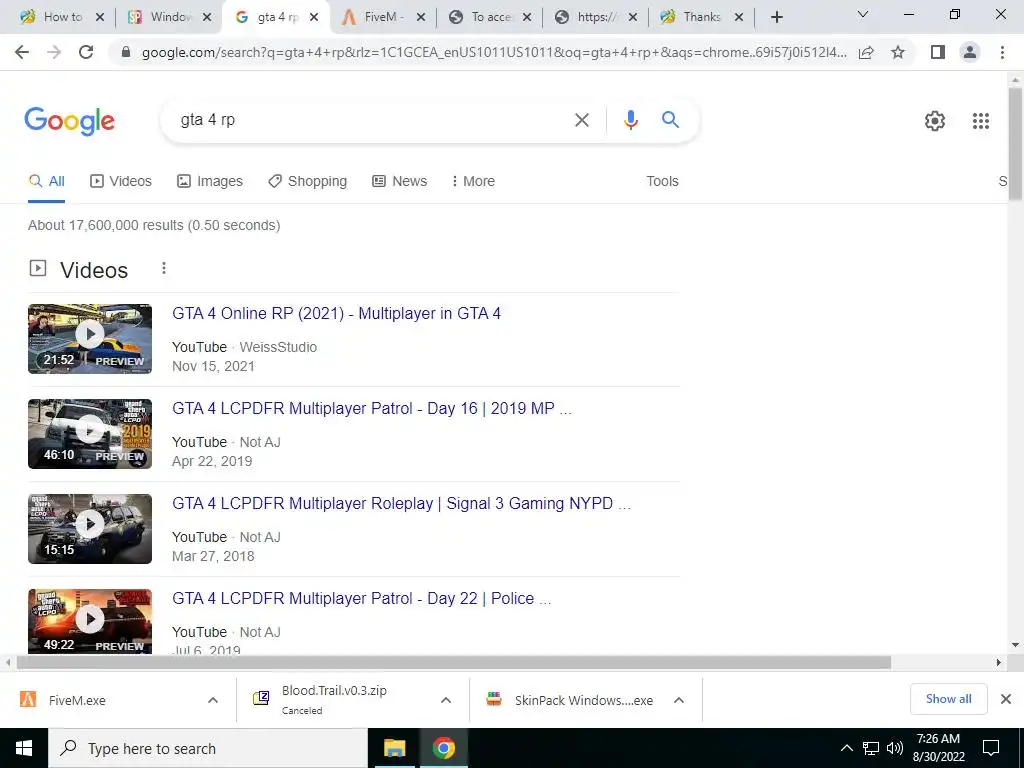The height and width of the screenshot is (768, 1024).
Task: Open the Tools search options
Action: tap(662, 182)
